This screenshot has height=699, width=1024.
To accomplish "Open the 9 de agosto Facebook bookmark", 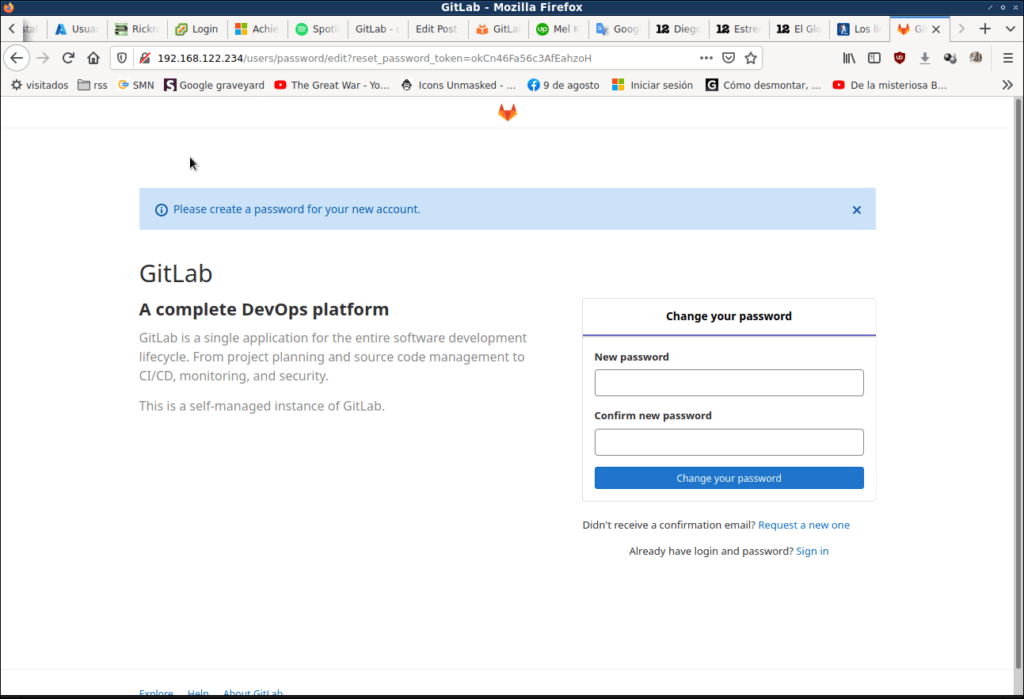I will [563, 85].
